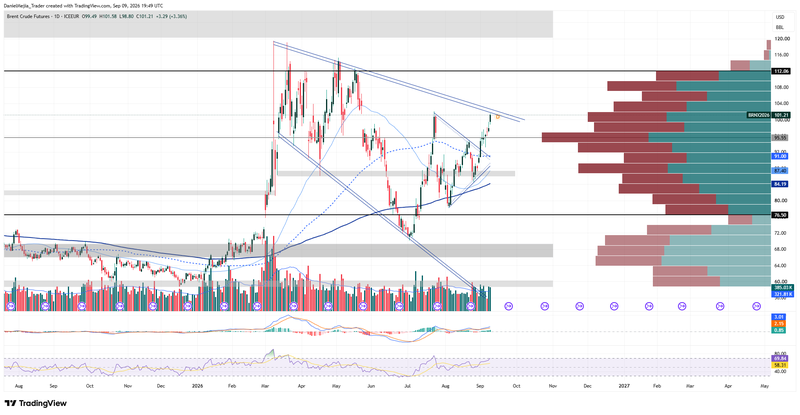Open the BBL unit selector

[x=780, y=27]
